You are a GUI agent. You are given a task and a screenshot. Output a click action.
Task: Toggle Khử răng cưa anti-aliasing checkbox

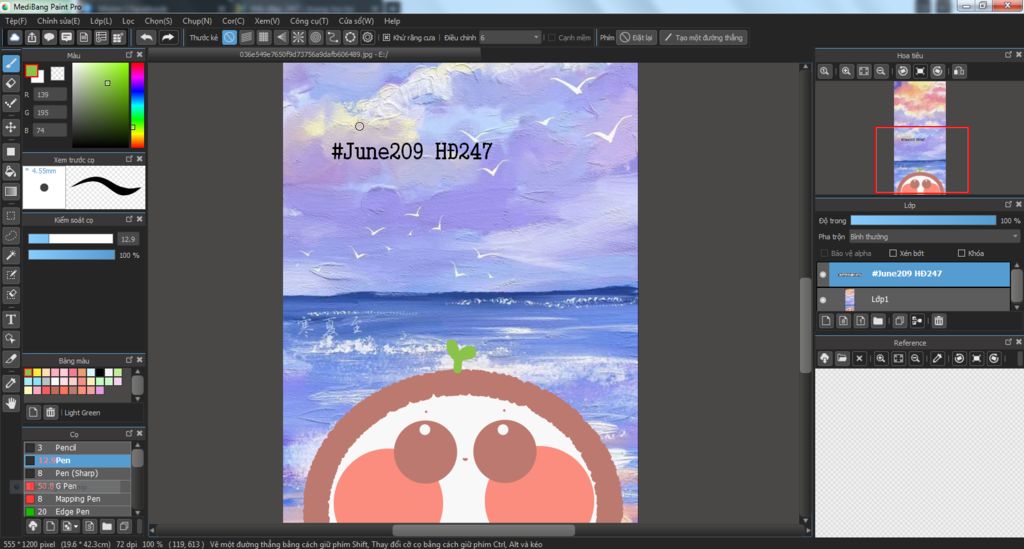pos(387,38)
